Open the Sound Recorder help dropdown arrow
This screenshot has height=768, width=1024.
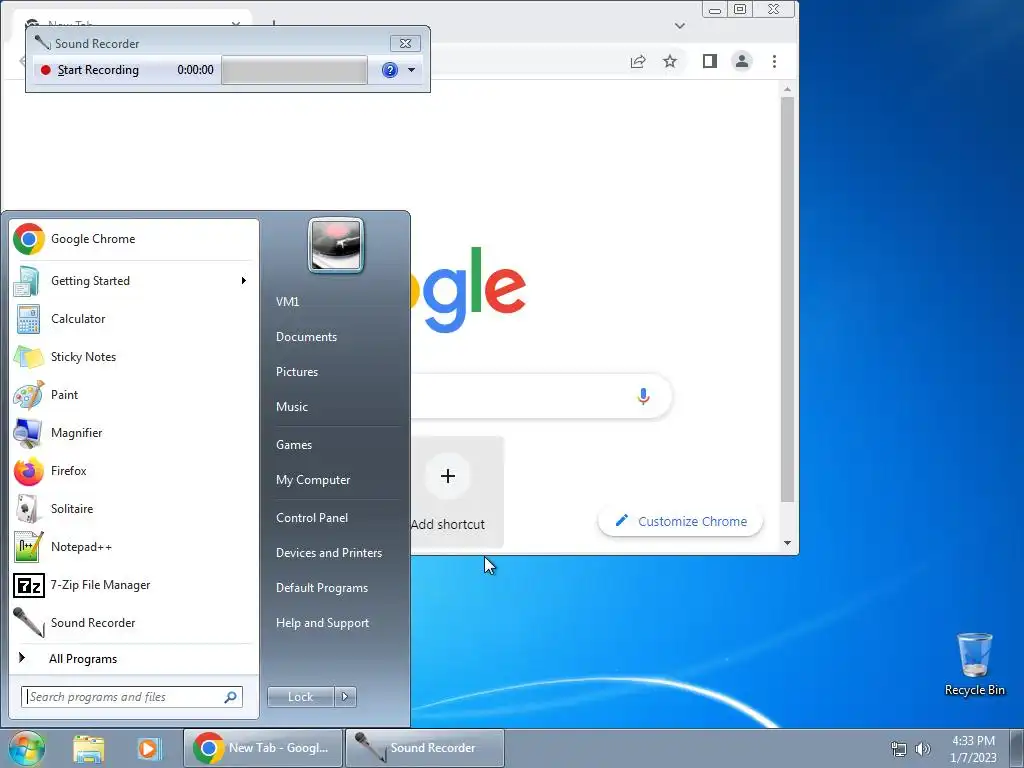coord(411,70)
